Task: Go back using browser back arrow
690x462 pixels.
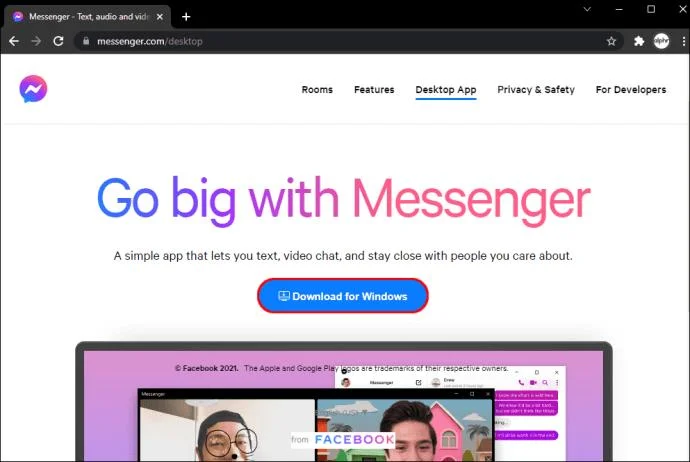Action: click(x=14, y=41)
